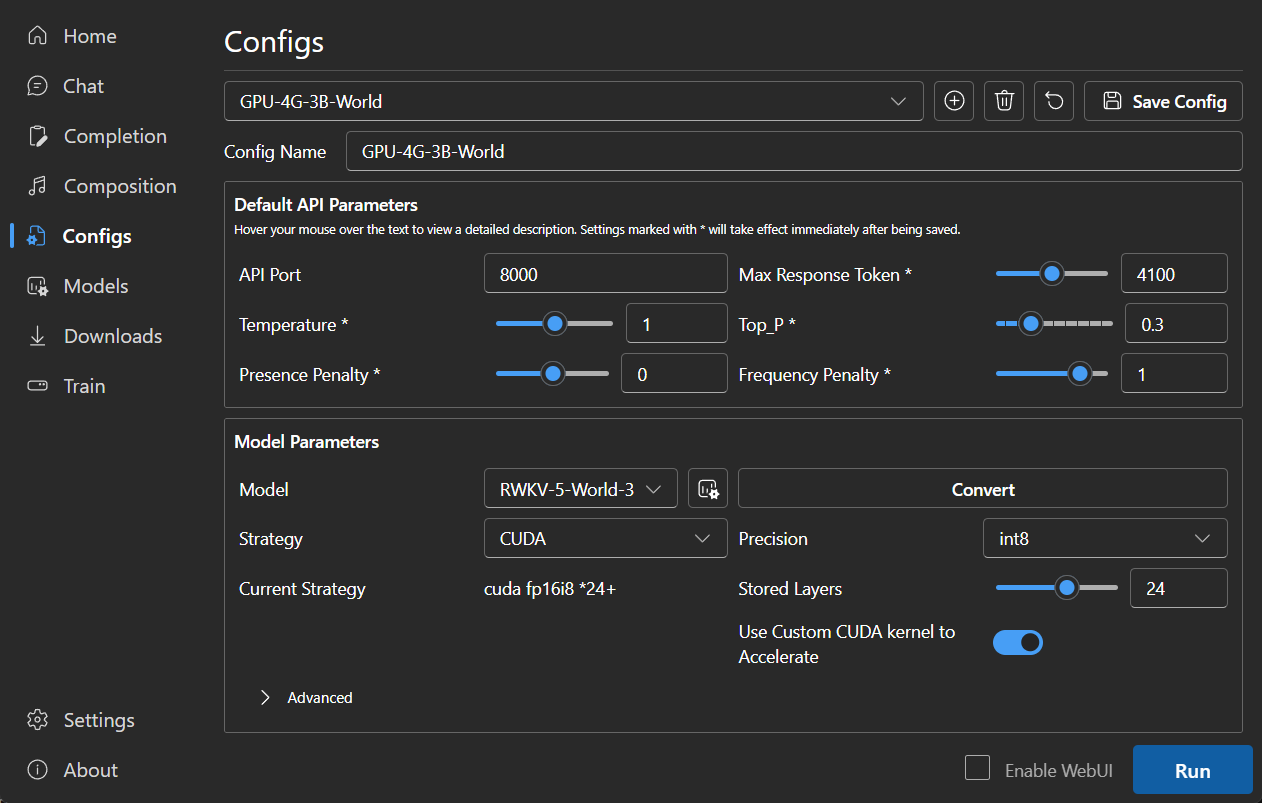
Task: Open the Train page
Action: coord(84,386)
